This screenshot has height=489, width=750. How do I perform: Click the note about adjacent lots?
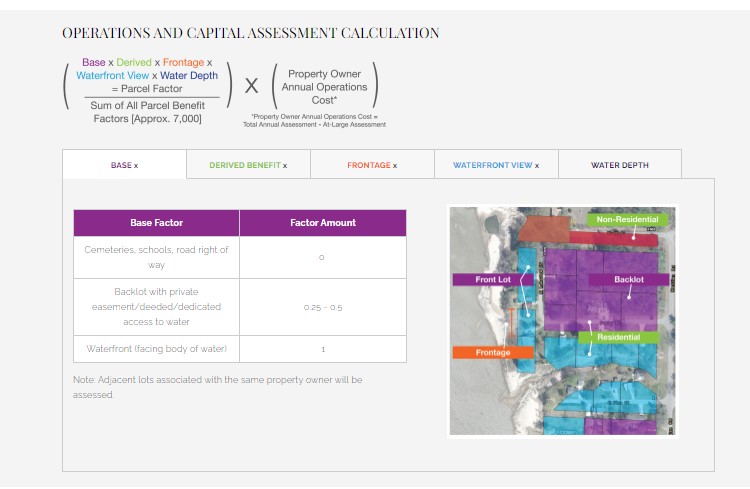[217, 387]
